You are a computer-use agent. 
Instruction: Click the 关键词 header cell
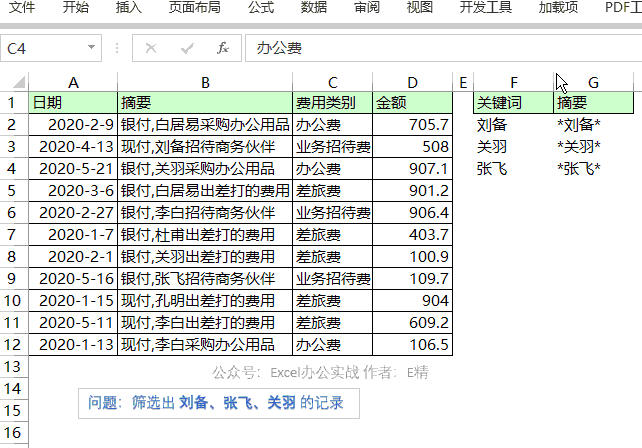513,102
